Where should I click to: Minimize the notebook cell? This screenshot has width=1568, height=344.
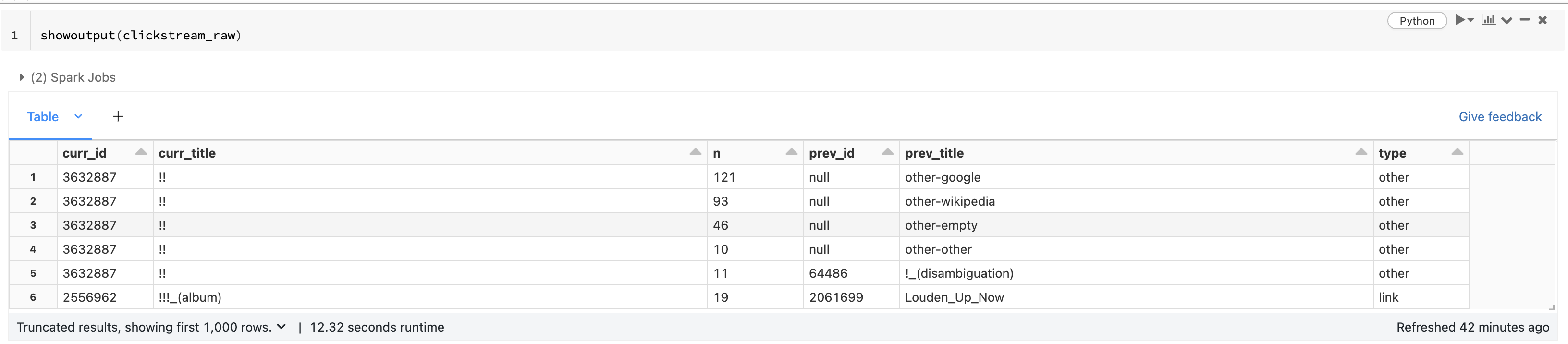coord(1525,20)
